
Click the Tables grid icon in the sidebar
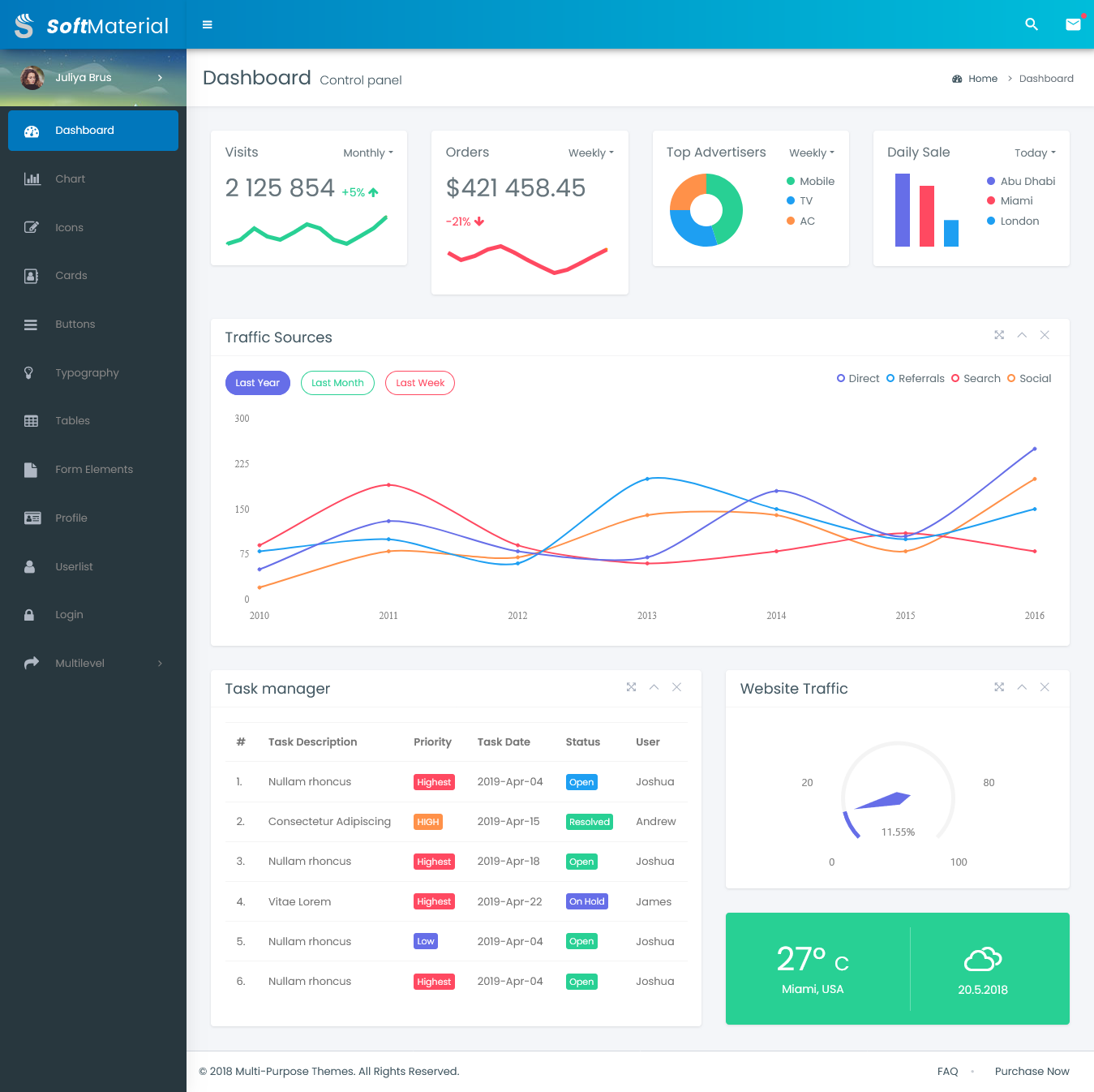tap(32, 421)
